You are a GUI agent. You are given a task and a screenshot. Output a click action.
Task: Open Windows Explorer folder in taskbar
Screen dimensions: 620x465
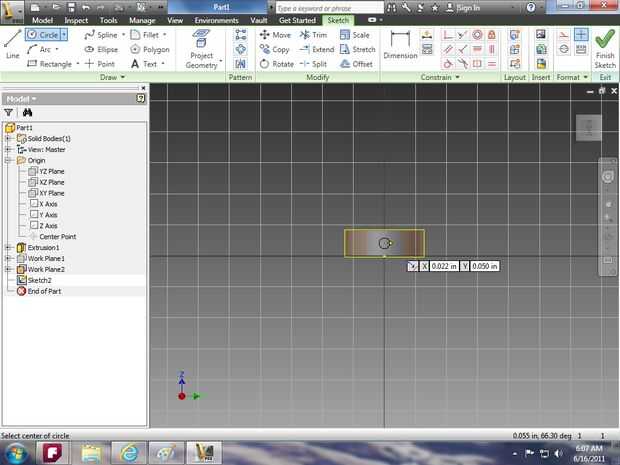pos(91,453)
